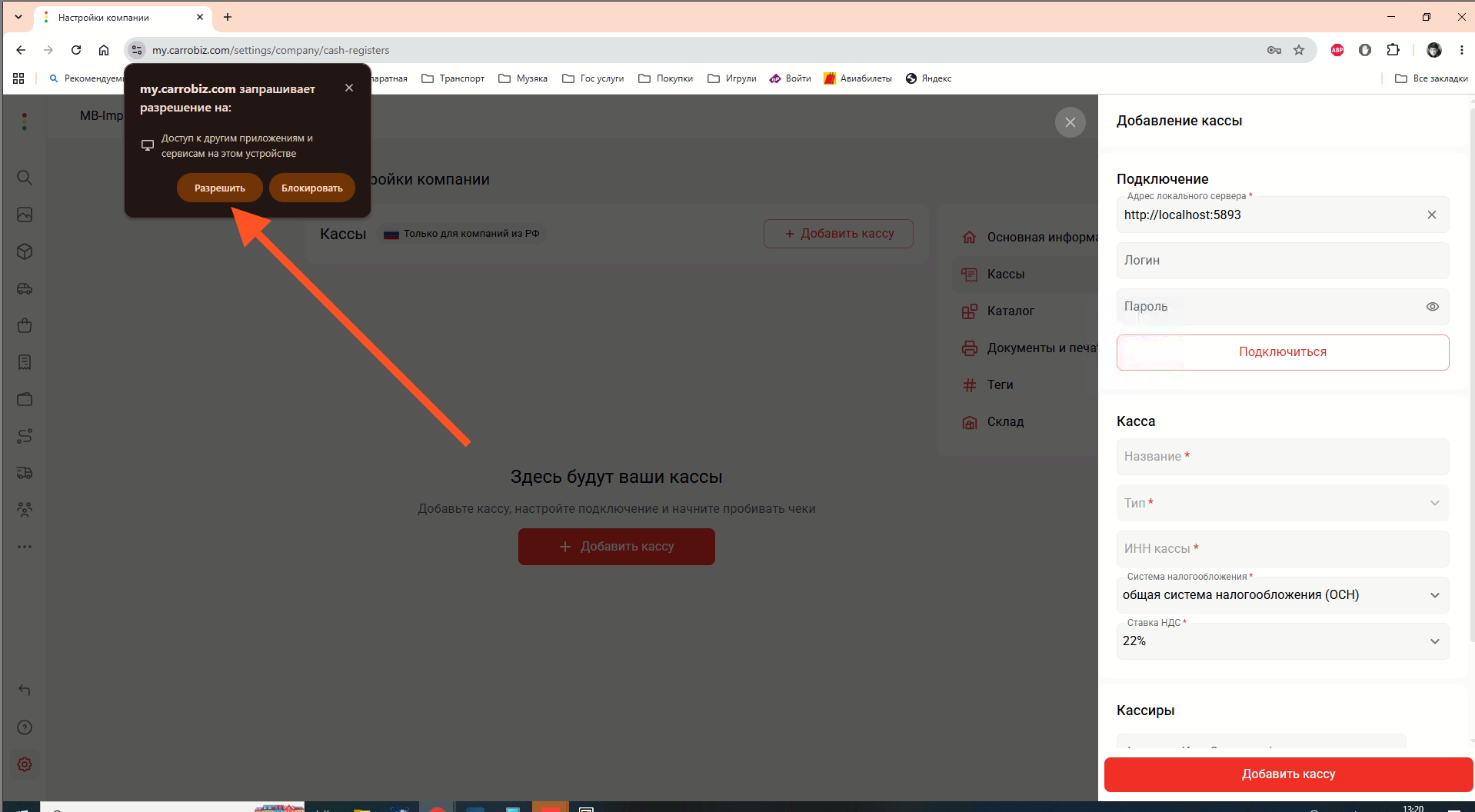Click center Добавить кассу button
Screen dimensions: 1475x812
pos(617,547)
